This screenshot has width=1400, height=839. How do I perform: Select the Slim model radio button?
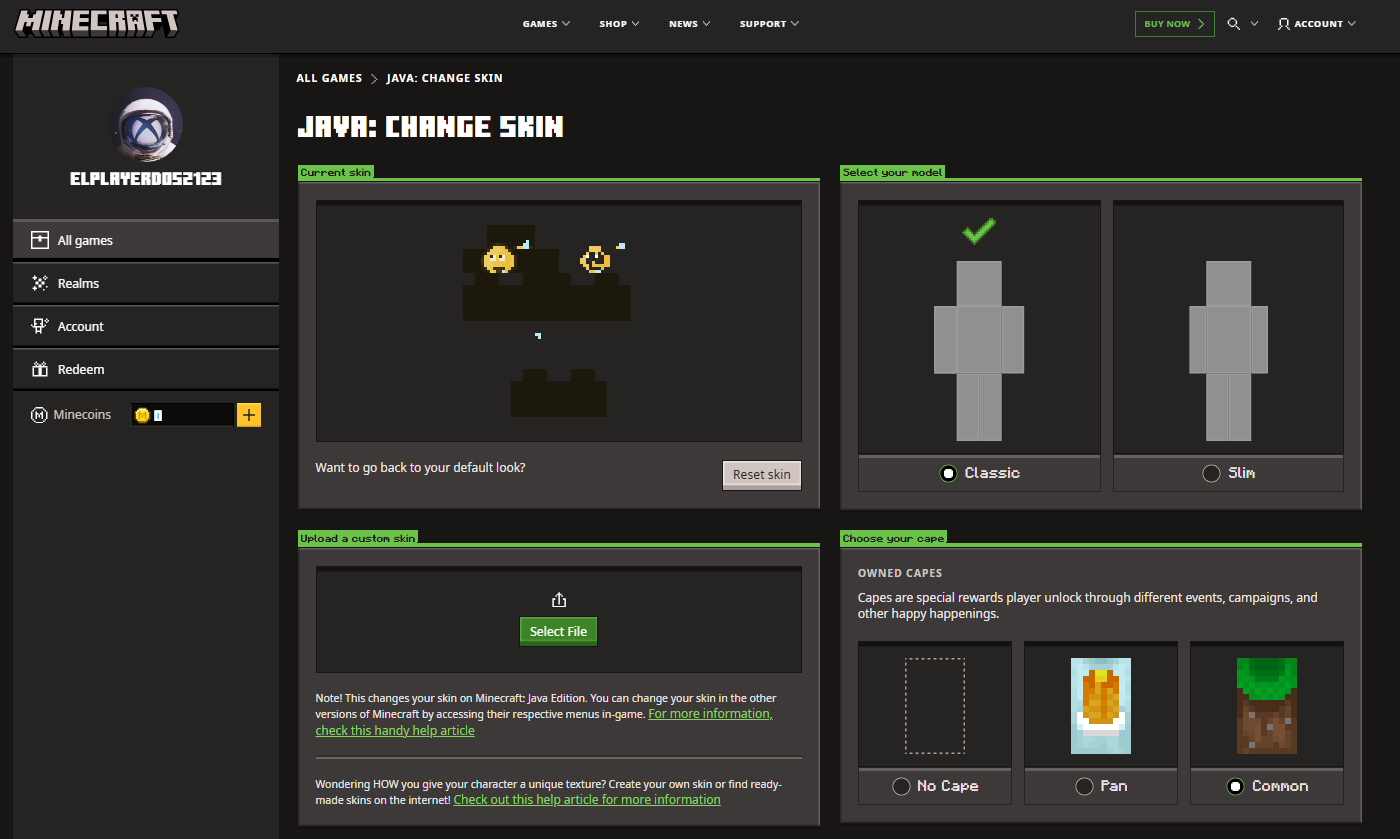coord(1211,473)
